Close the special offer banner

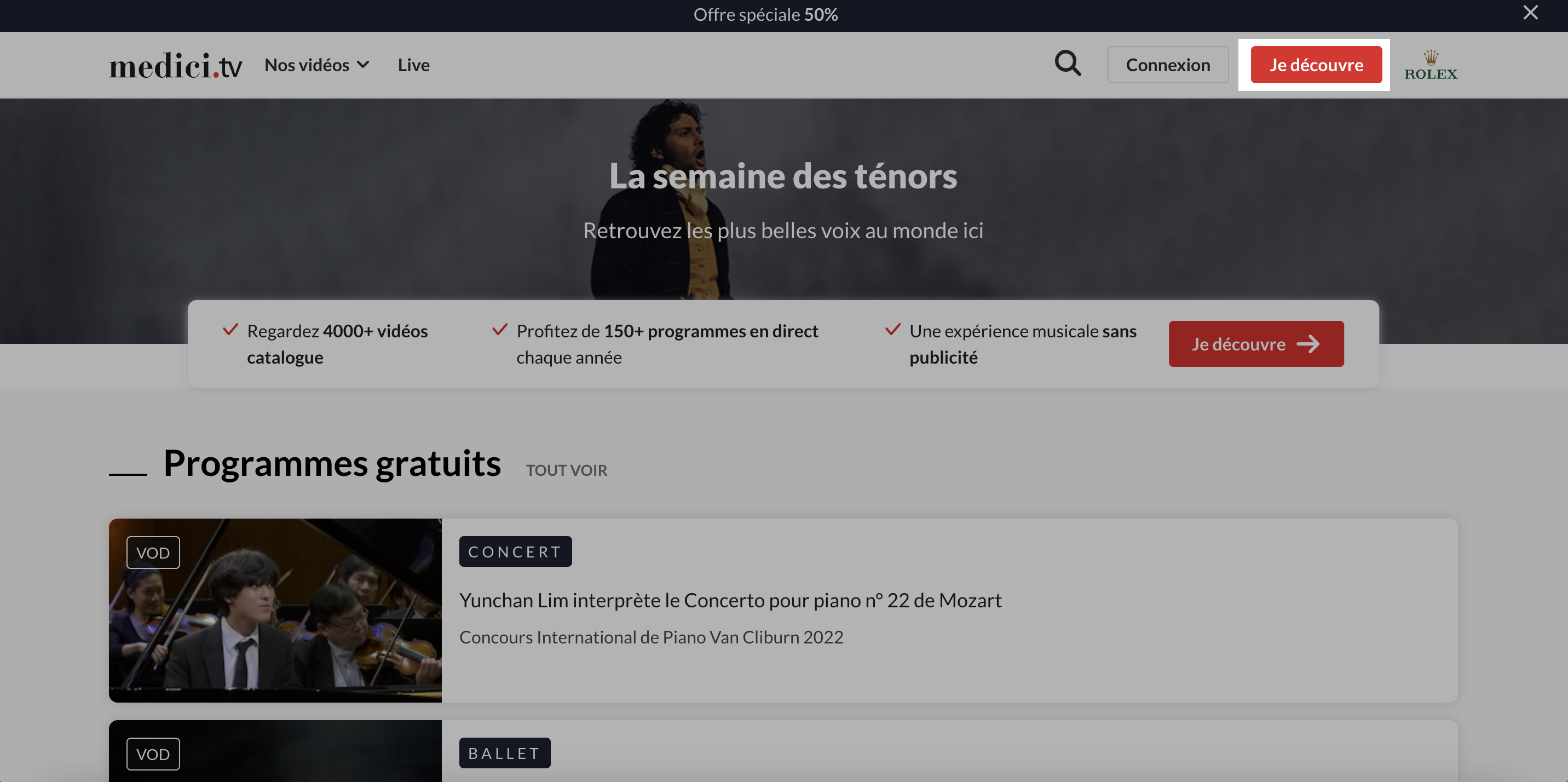1530,13
